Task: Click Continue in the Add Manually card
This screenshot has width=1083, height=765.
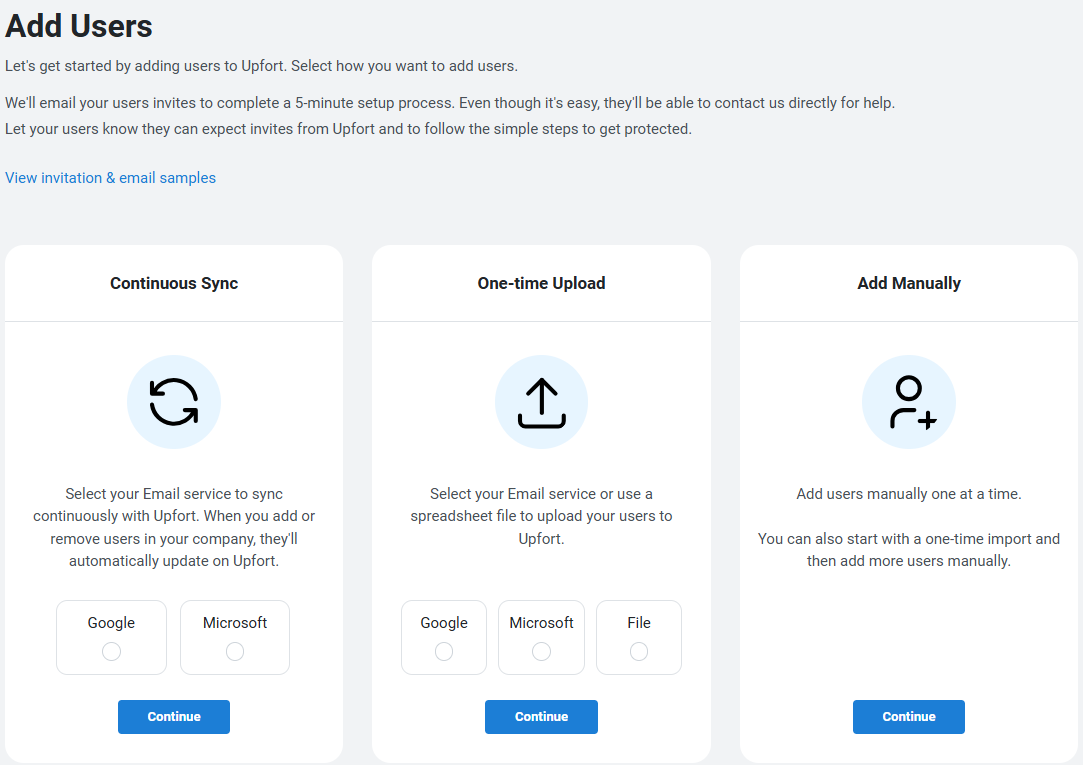Action: [909, 717]
